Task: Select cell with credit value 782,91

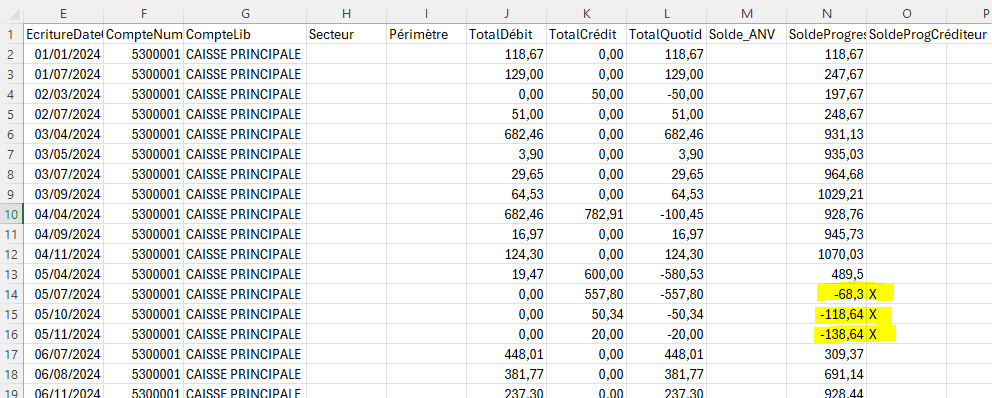Action: pos(586,214)
